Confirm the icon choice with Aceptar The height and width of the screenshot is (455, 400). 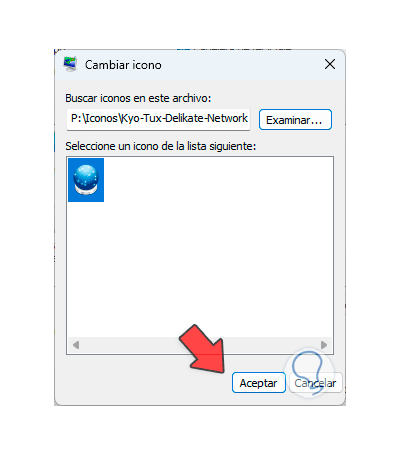pyautogui.click(x=259, y=383)
